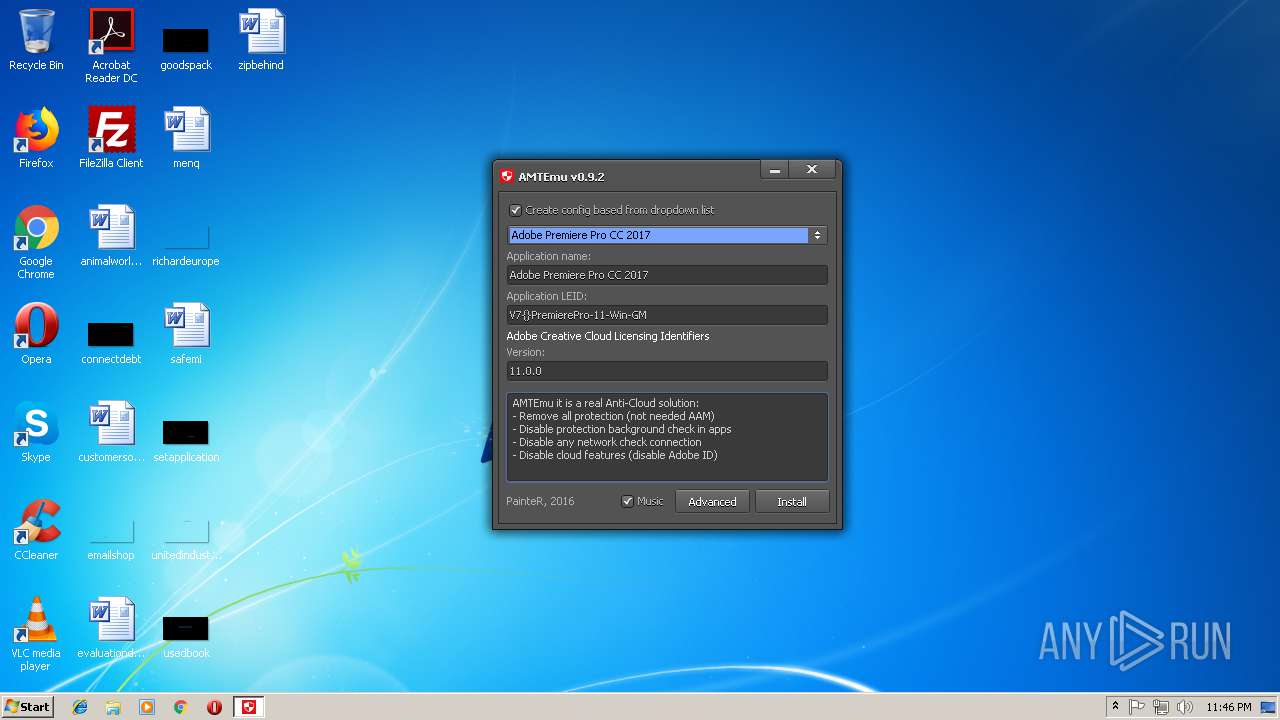The height and width of the screenshot is (720, 1280).
Task: Click the Install button
Action: click(x=792, y=502)
